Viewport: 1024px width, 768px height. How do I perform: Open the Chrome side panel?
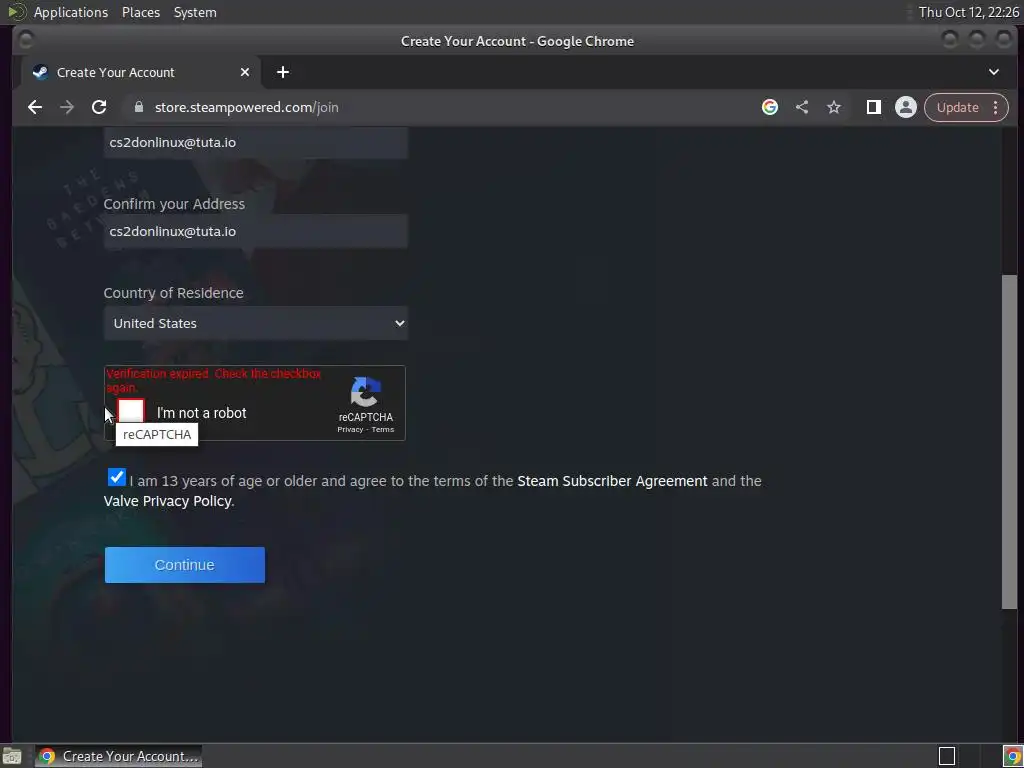point(874,107)
